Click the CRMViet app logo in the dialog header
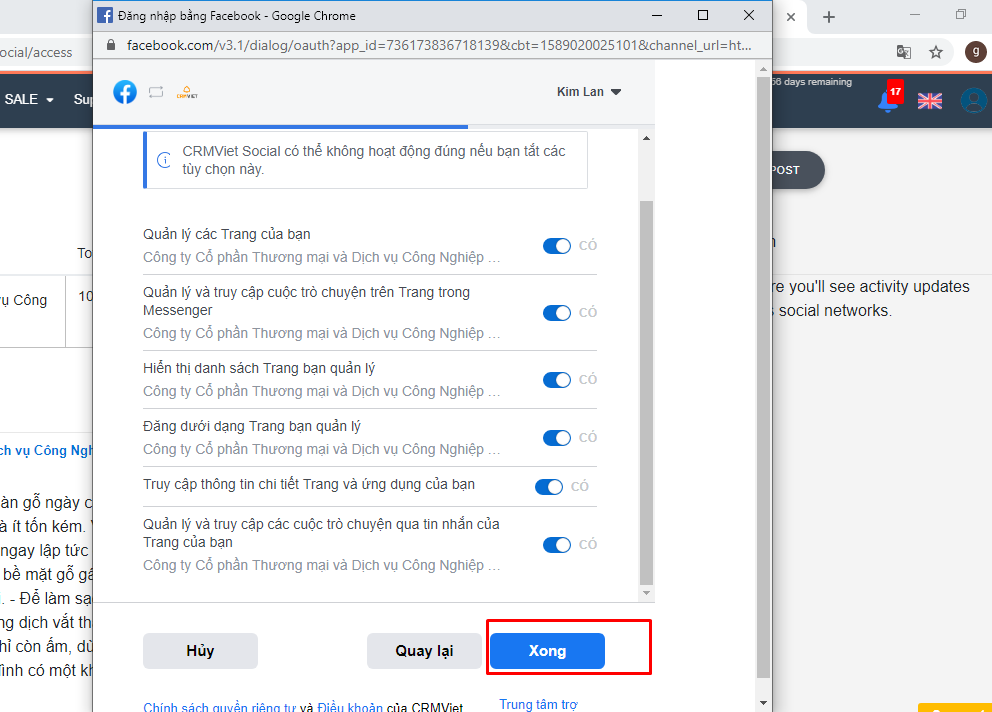The image size is (992, 712). [187, 92]
